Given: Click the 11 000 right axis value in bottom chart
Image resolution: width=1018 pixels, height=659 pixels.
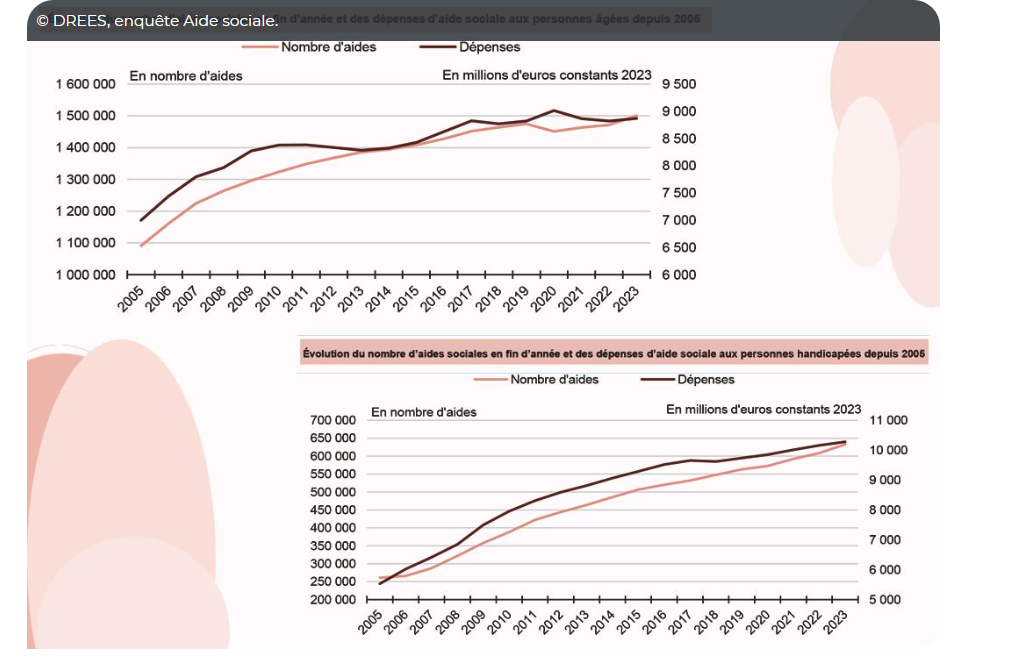Looking at the screenshot, I should point(888,420).
